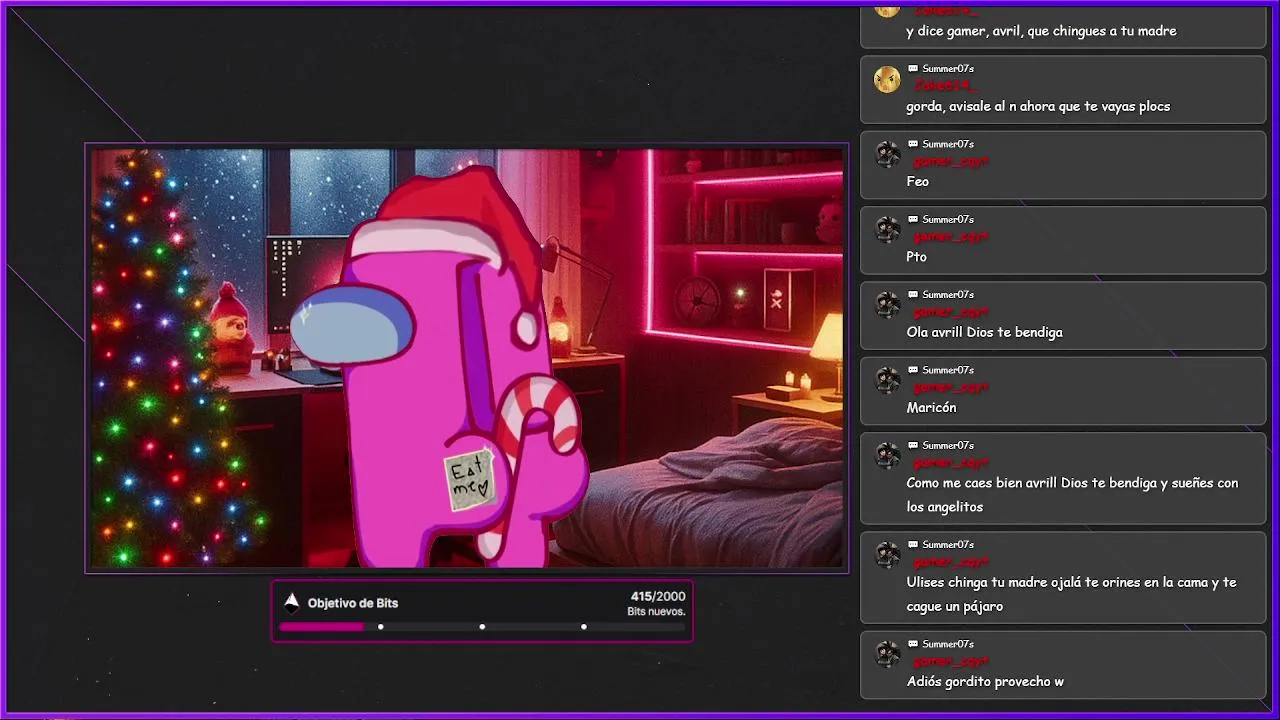This screenshot has width=1280, height=720.
Task: Click the red username above "Ola avrill Dios" message
Action: (950, 312)
